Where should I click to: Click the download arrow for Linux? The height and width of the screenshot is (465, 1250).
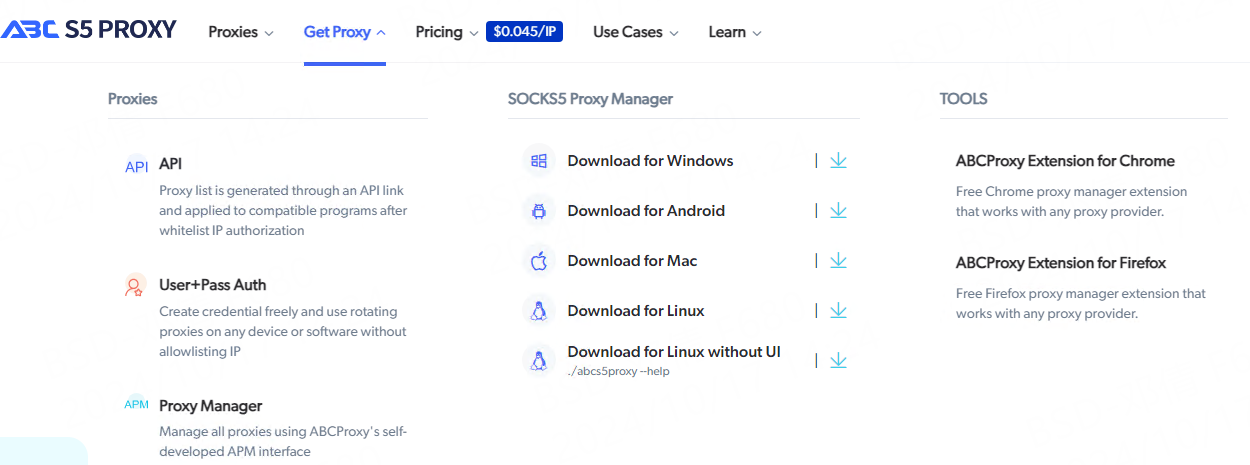tap(838, 310)
